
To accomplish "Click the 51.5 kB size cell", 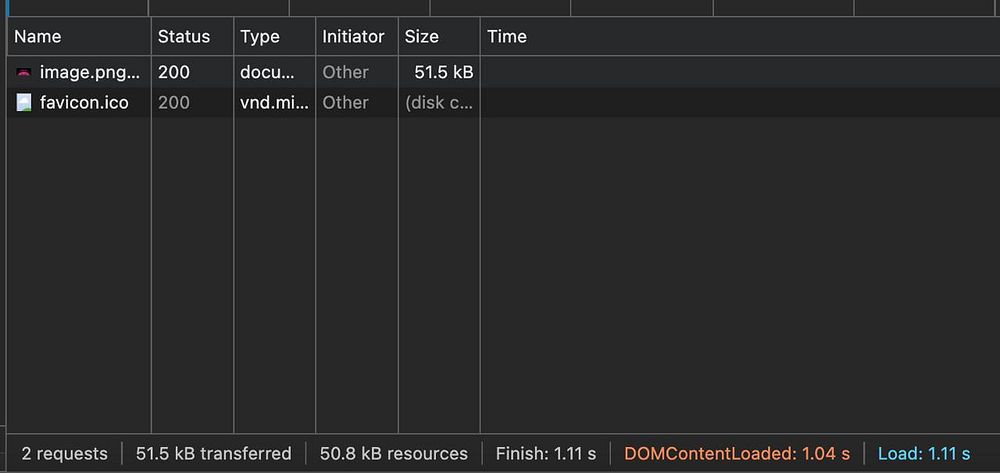I will [x=443, y=72].
